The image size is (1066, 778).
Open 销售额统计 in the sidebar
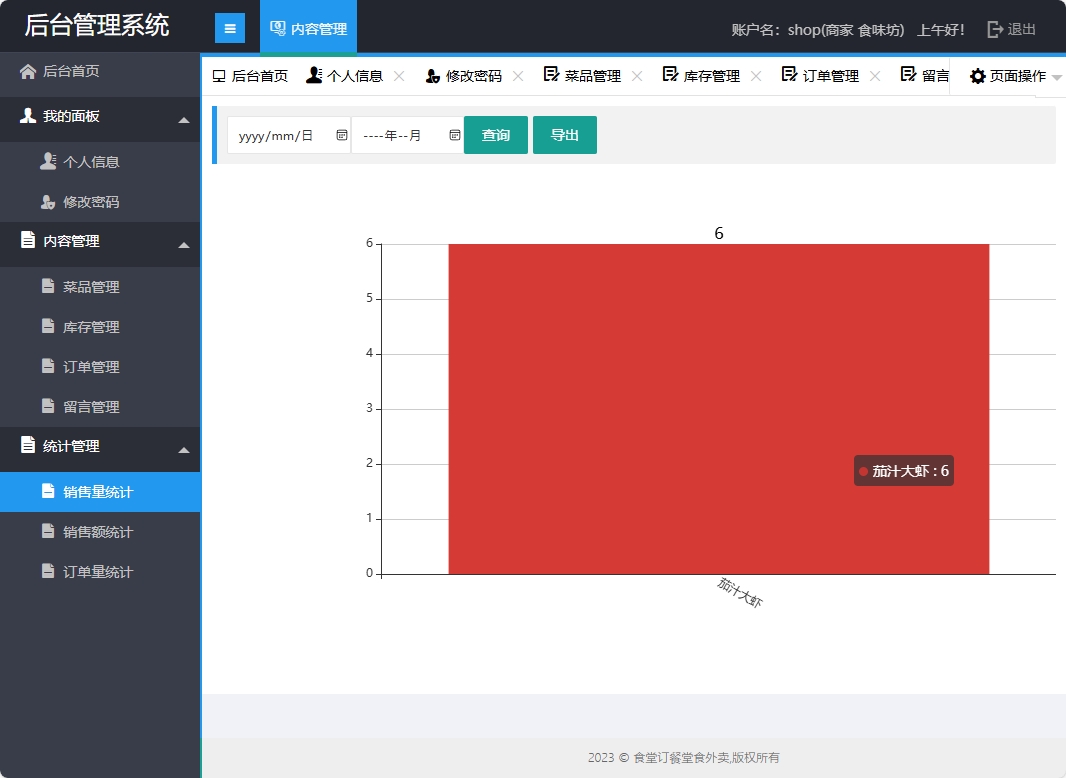point(100,532)
